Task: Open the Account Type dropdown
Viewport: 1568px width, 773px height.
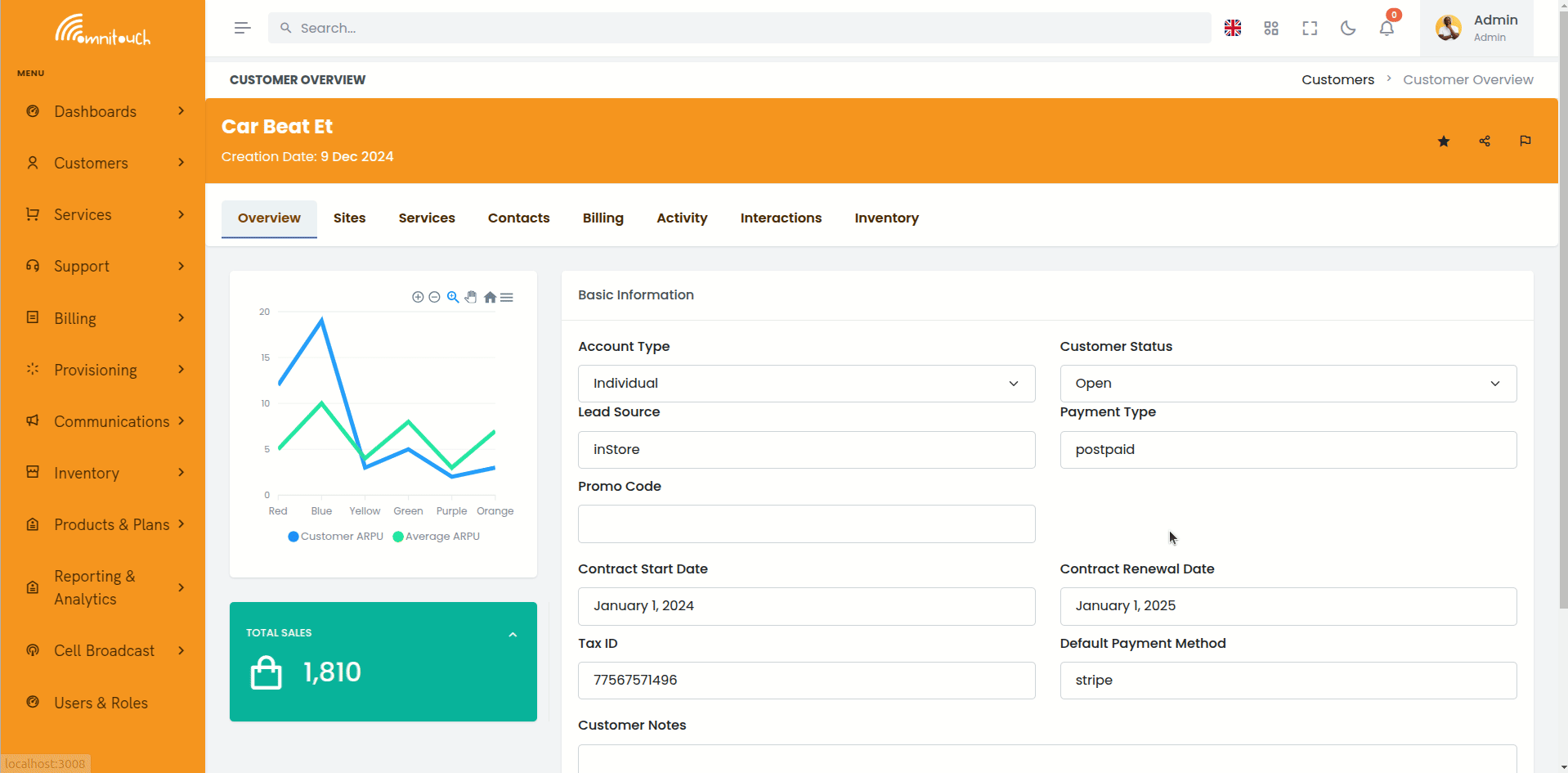Action: coord(805,383)
